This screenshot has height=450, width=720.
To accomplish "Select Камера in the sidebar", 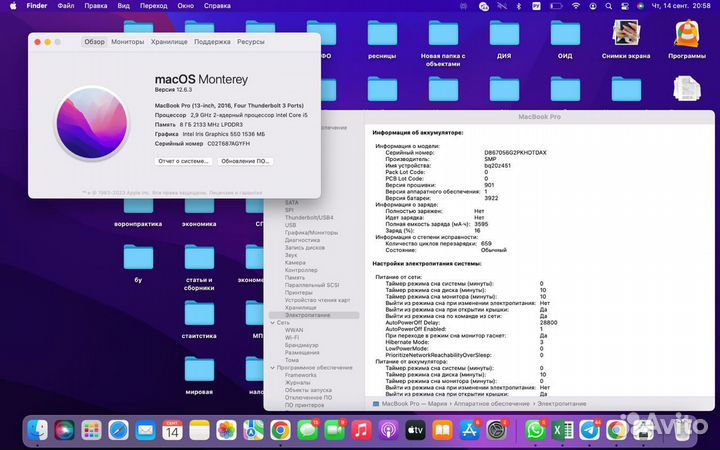I will [x=295, y=263].
